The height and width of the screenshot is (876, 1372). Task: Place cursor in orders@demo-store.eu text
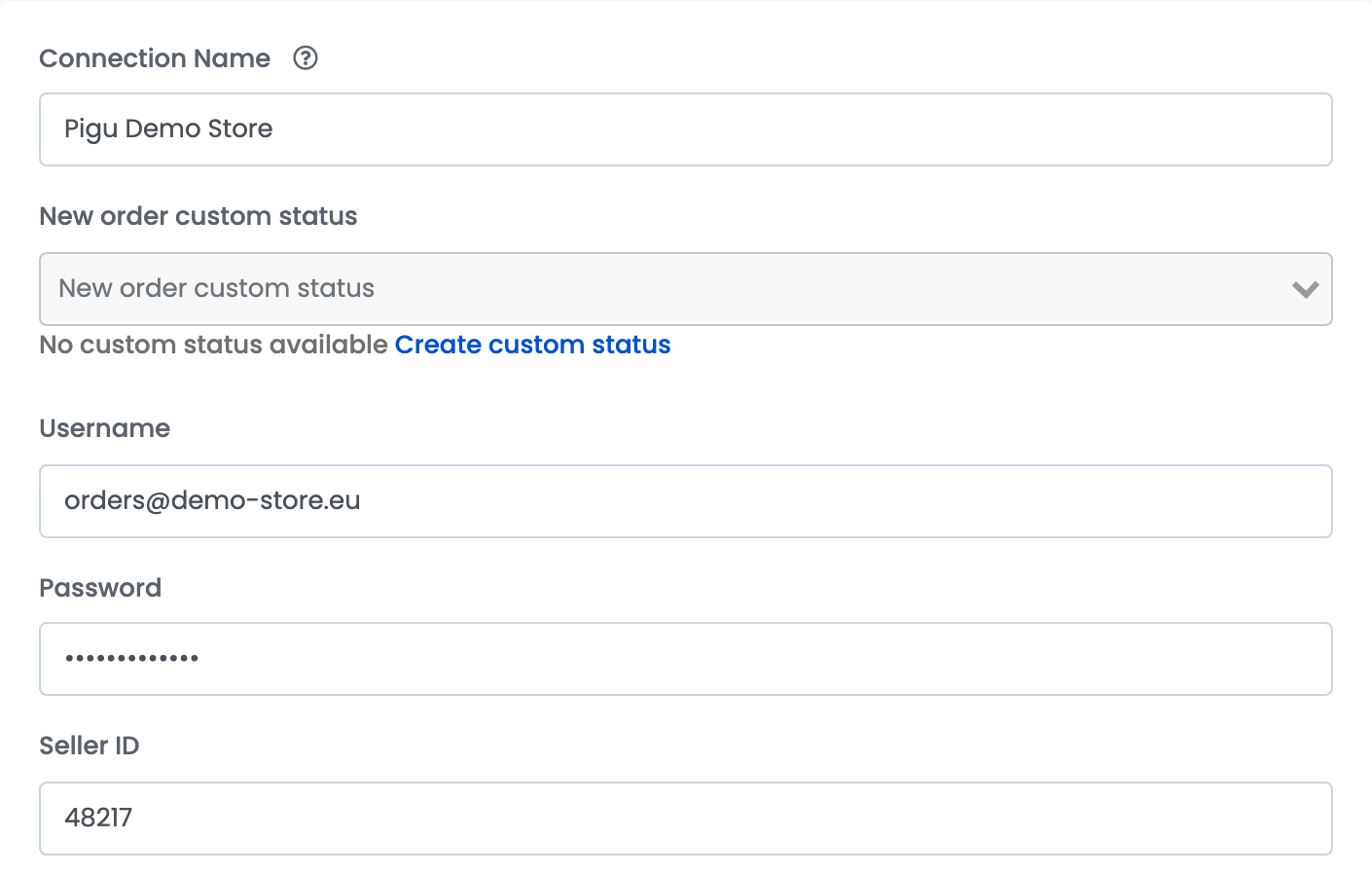(212, 500)
